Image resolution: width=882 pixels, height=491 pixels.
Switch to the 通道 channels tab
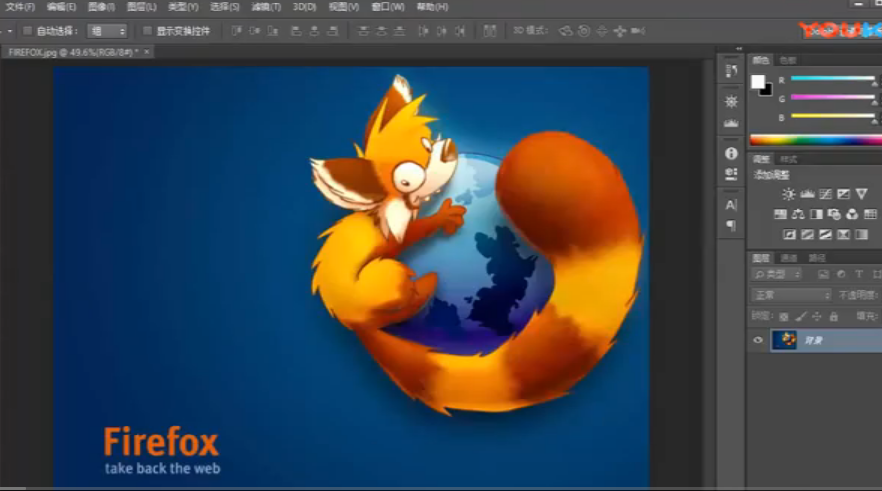pyautogui.click(x=789, y=258)
